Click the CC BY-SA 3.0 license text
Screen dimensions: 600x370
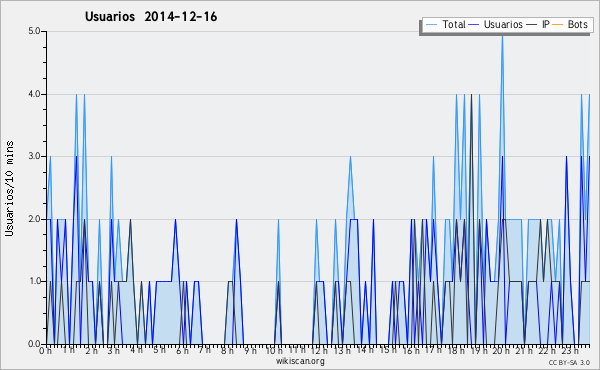pos(569,362)
